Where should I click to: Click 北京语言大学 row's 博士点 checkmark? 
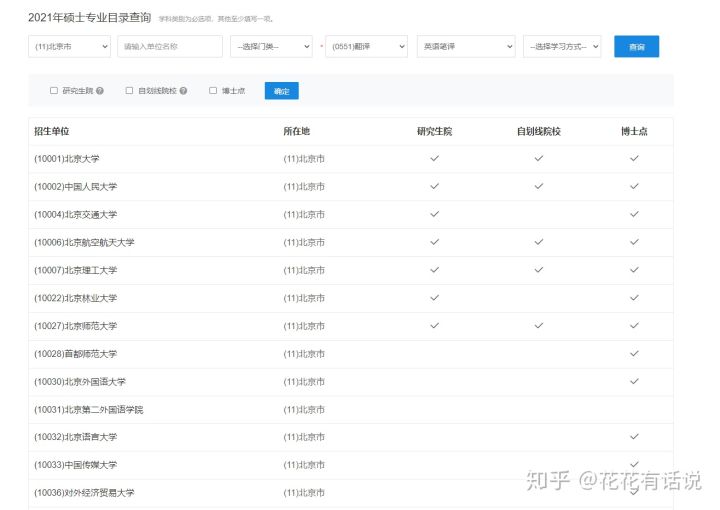634,437
